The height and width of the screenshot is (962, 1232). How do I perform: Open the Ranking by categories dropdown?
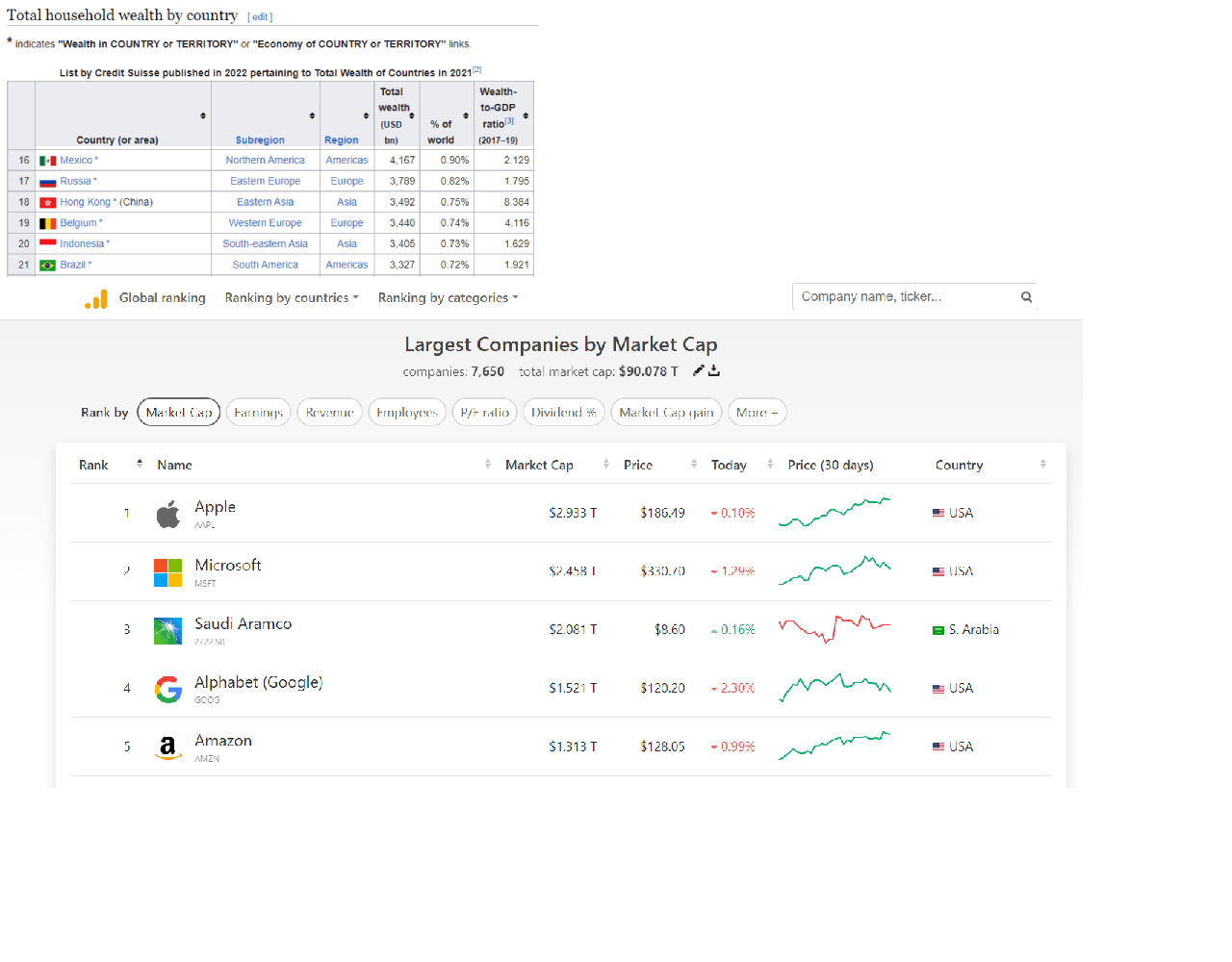click(449, 298)
